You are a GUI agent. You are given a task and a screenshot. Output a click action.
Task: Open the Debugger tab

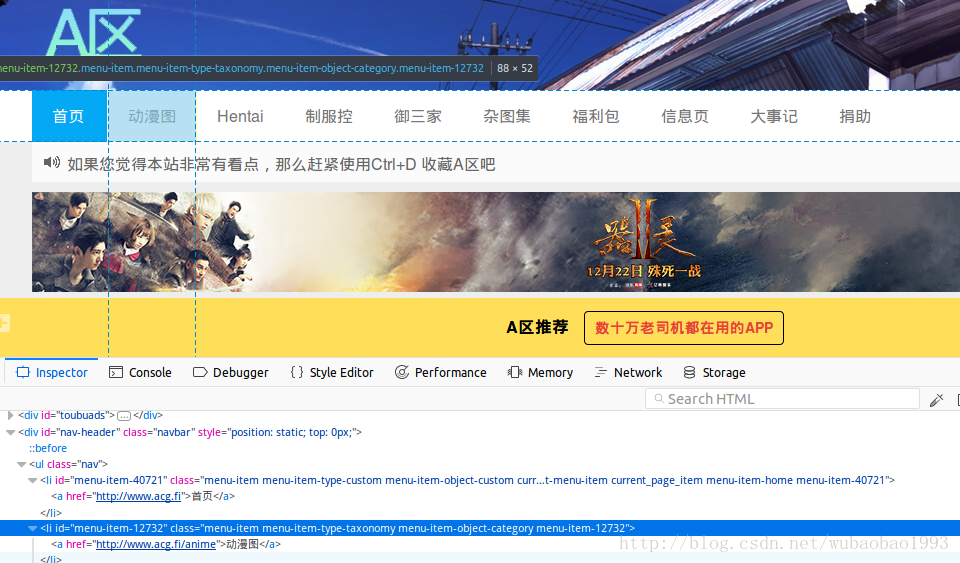230,372
